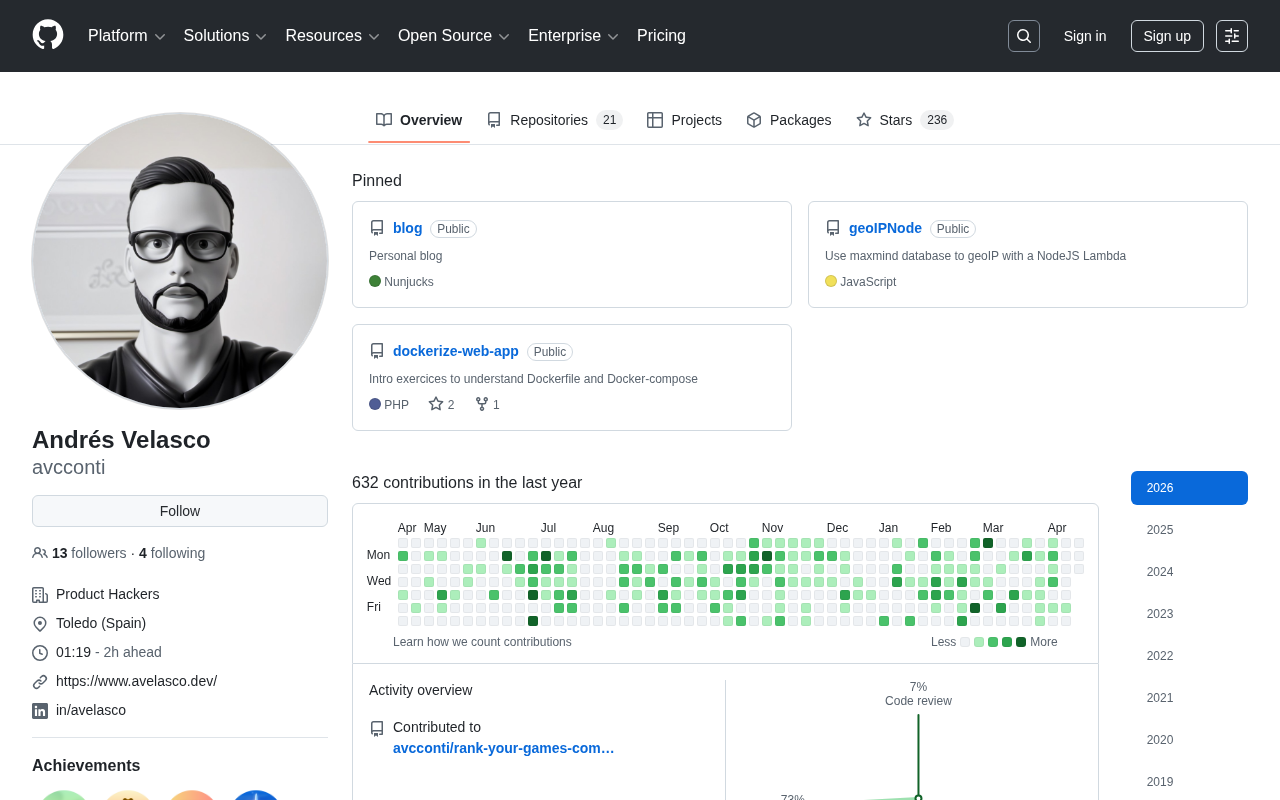
Task: Click the repository icon beside Contributed to
Action: click(377, 729)
